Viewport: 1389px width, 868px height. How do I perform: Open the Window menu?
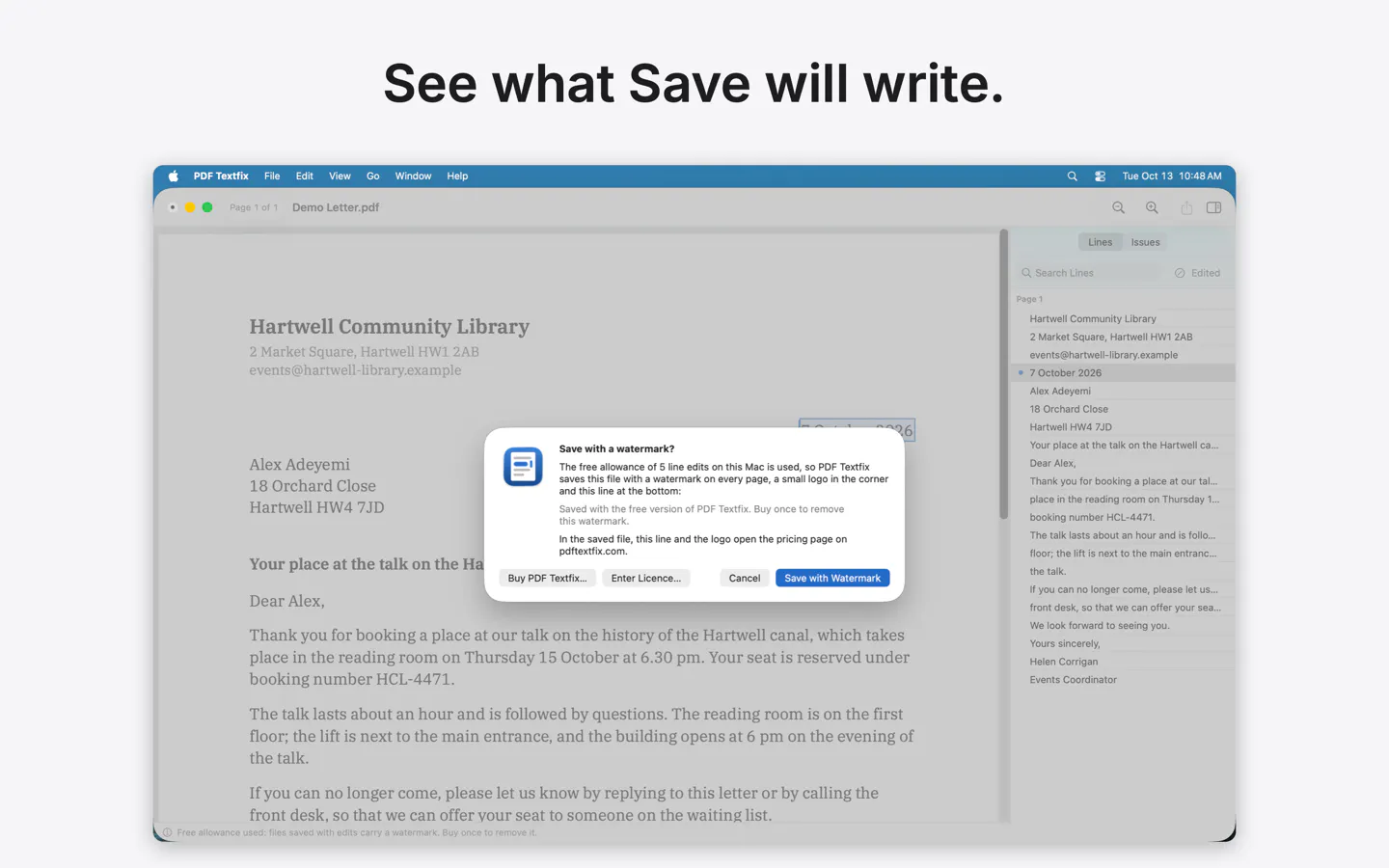pyautogui.click(x=413, y=176)
